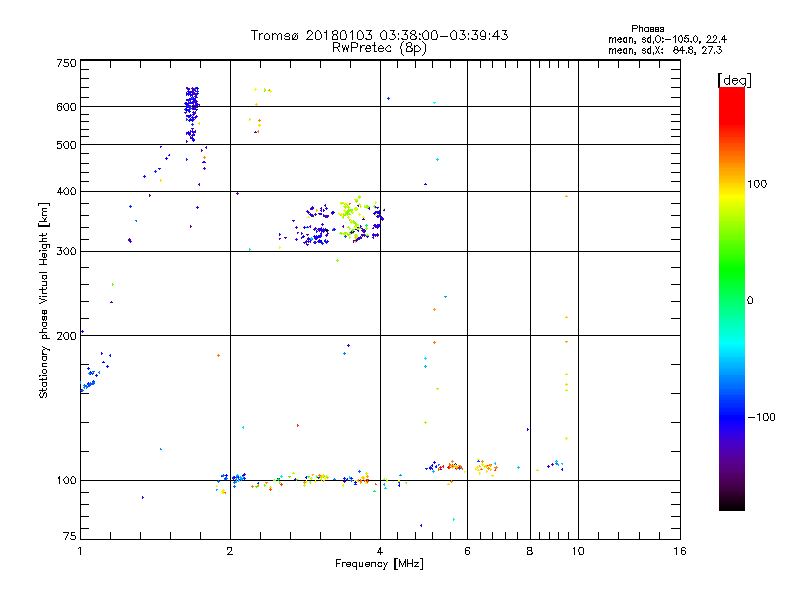Click the '1' frequency tick label

click(80, 551)
